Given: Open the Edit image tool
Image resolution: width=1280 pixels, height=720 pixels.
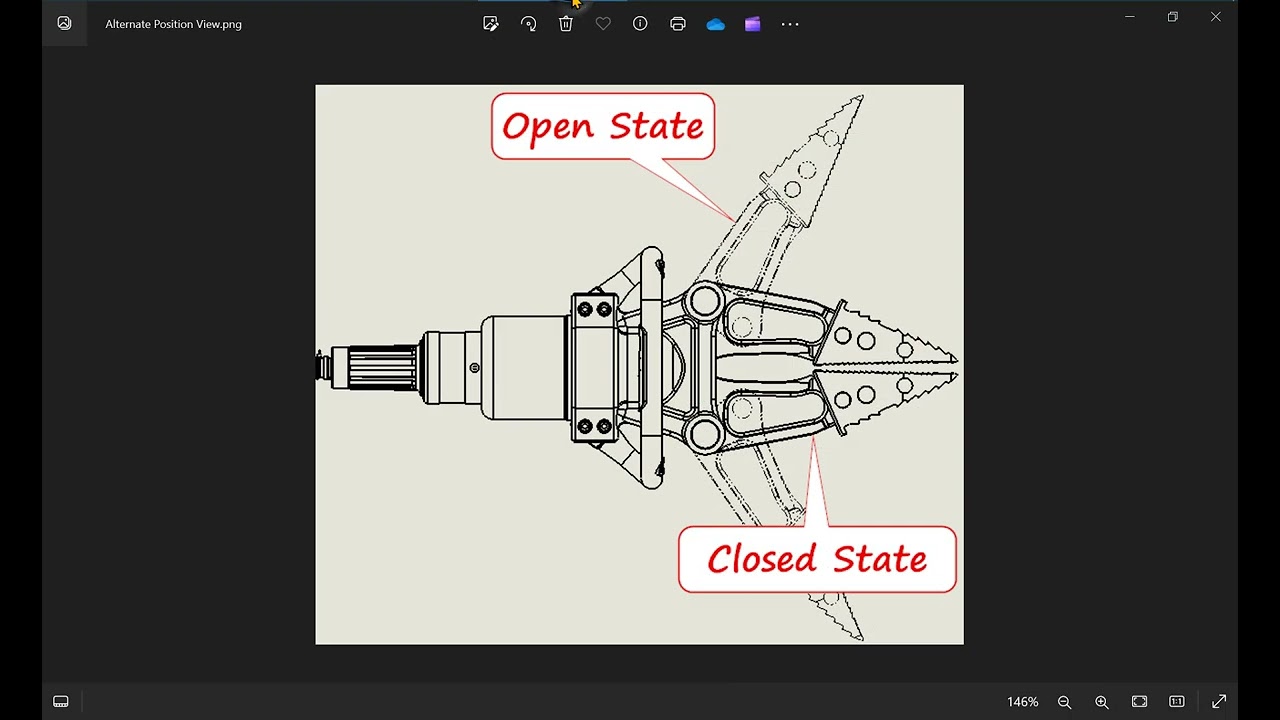Looking at the screenshot, I should tap(490, 24).
